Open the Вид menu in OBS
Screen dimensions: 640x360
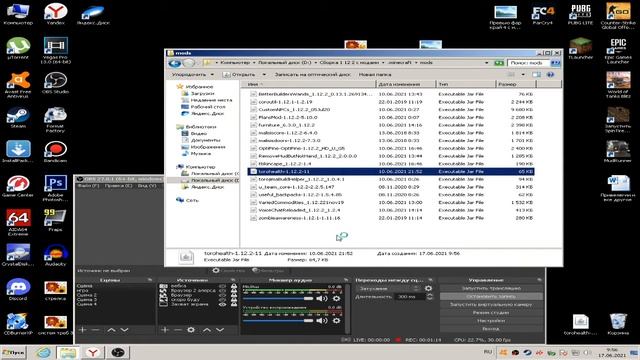click(x=147, y=186)
